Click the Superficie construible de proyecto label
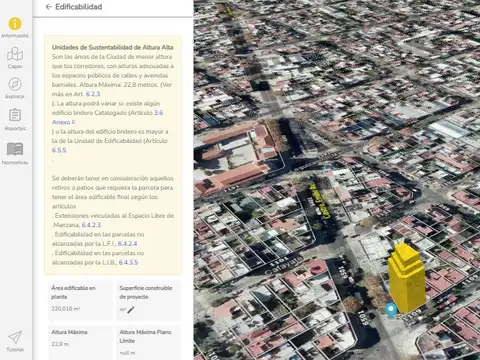Screen dimensions: 480x360 click(146, 292)
